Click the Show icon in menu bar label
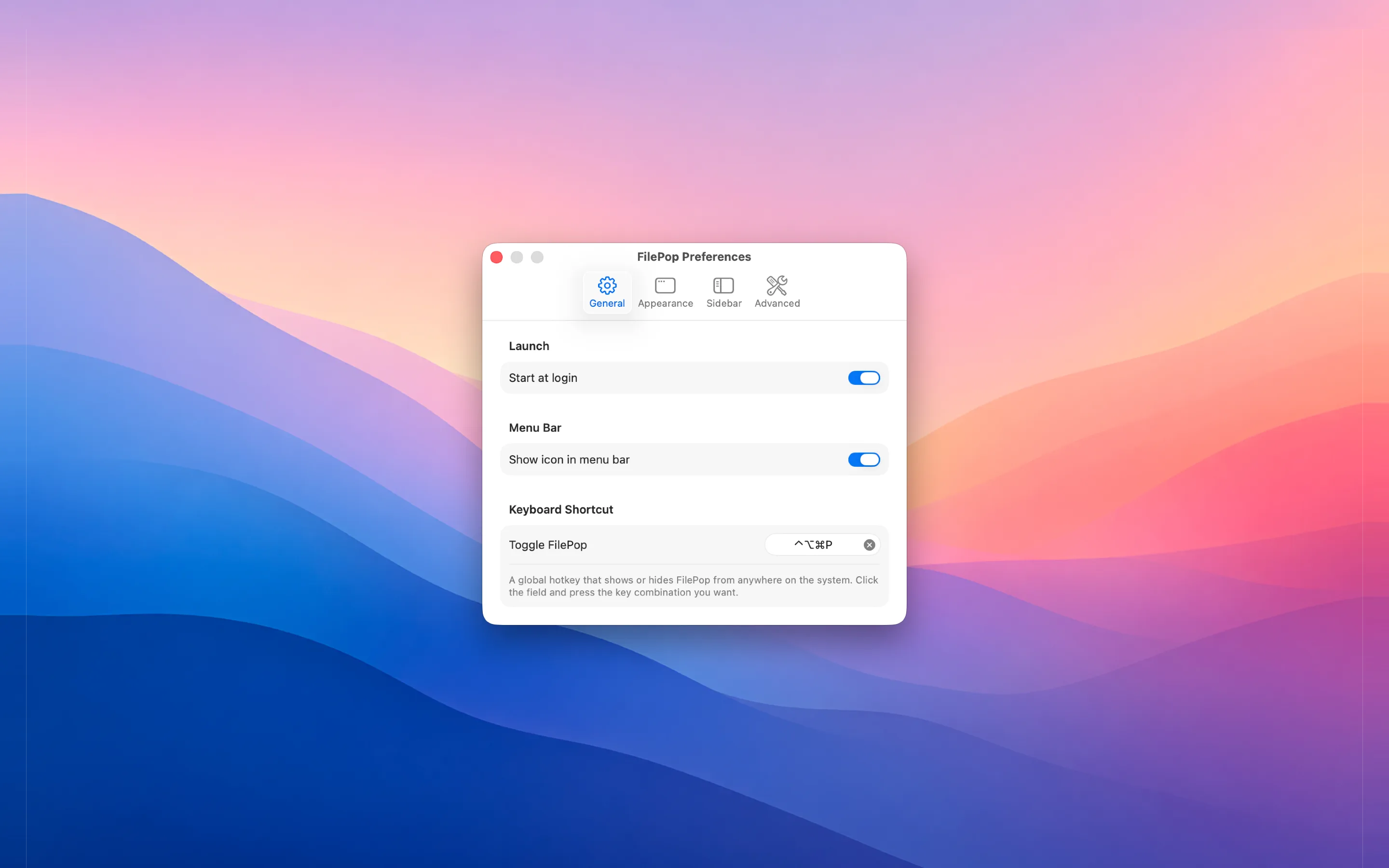Screen dimensions: 1389x868 (569, 459)
